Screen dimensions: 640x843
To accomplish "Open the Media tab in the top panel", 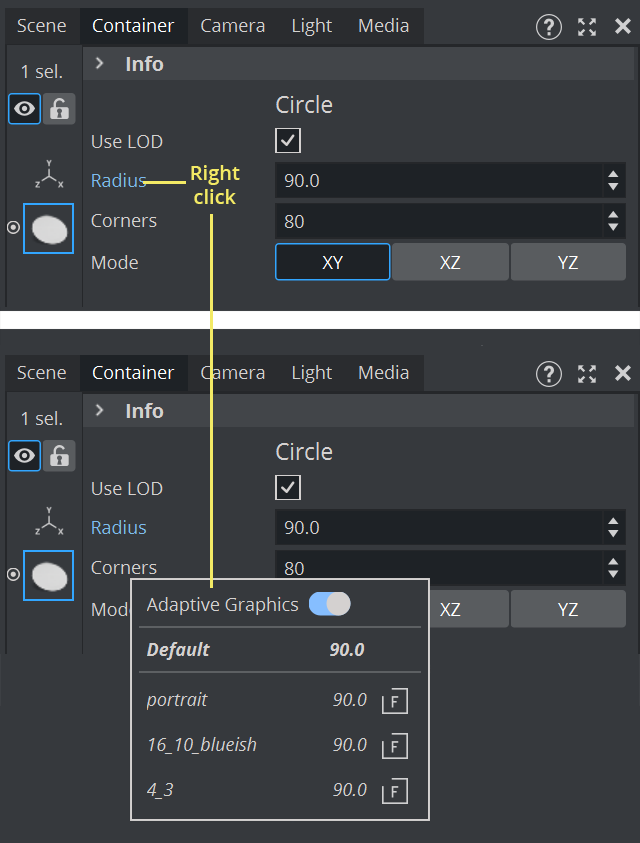I will (383, 26).
